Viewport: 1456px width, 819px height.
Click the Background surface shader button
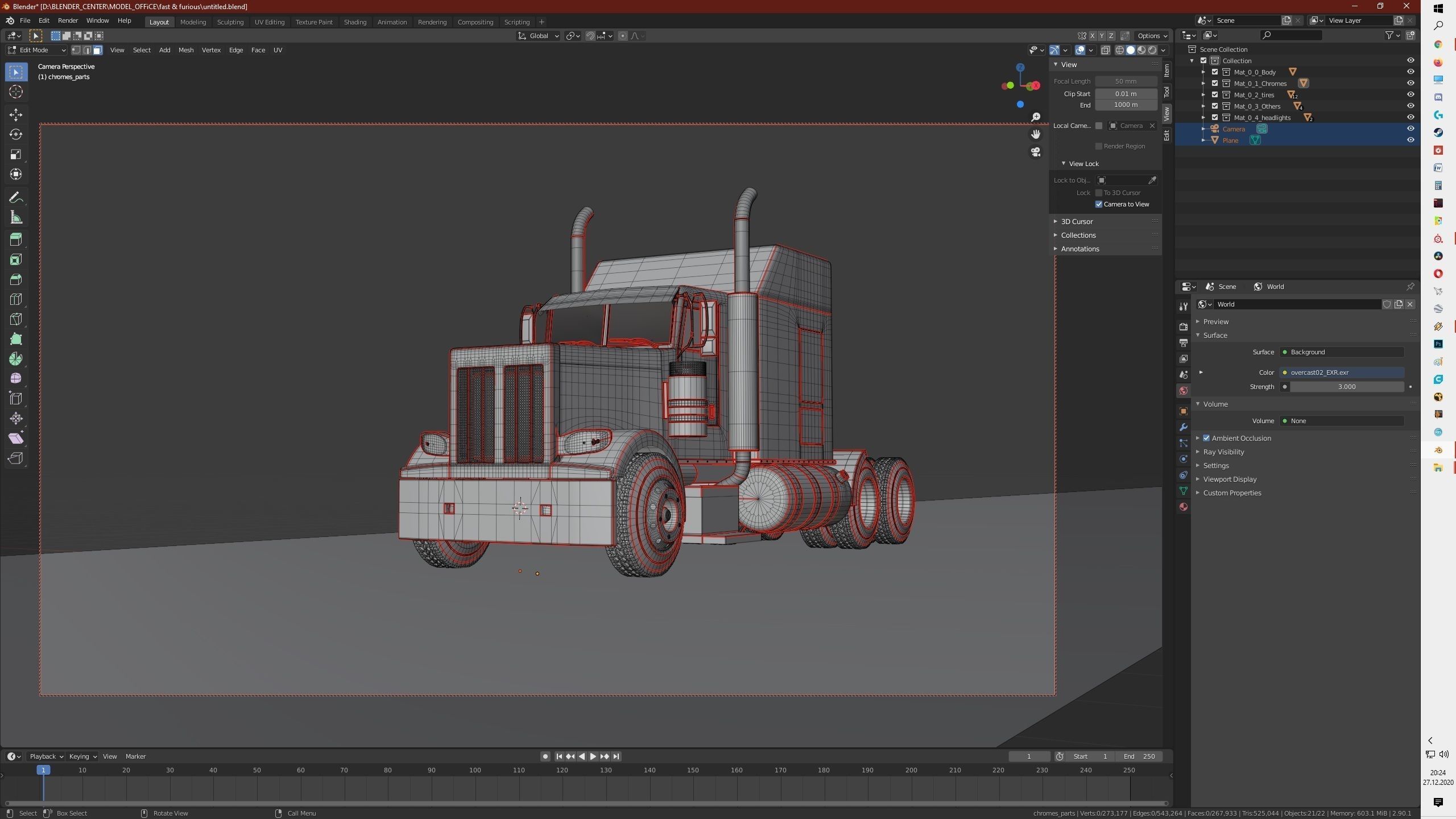1341,352
